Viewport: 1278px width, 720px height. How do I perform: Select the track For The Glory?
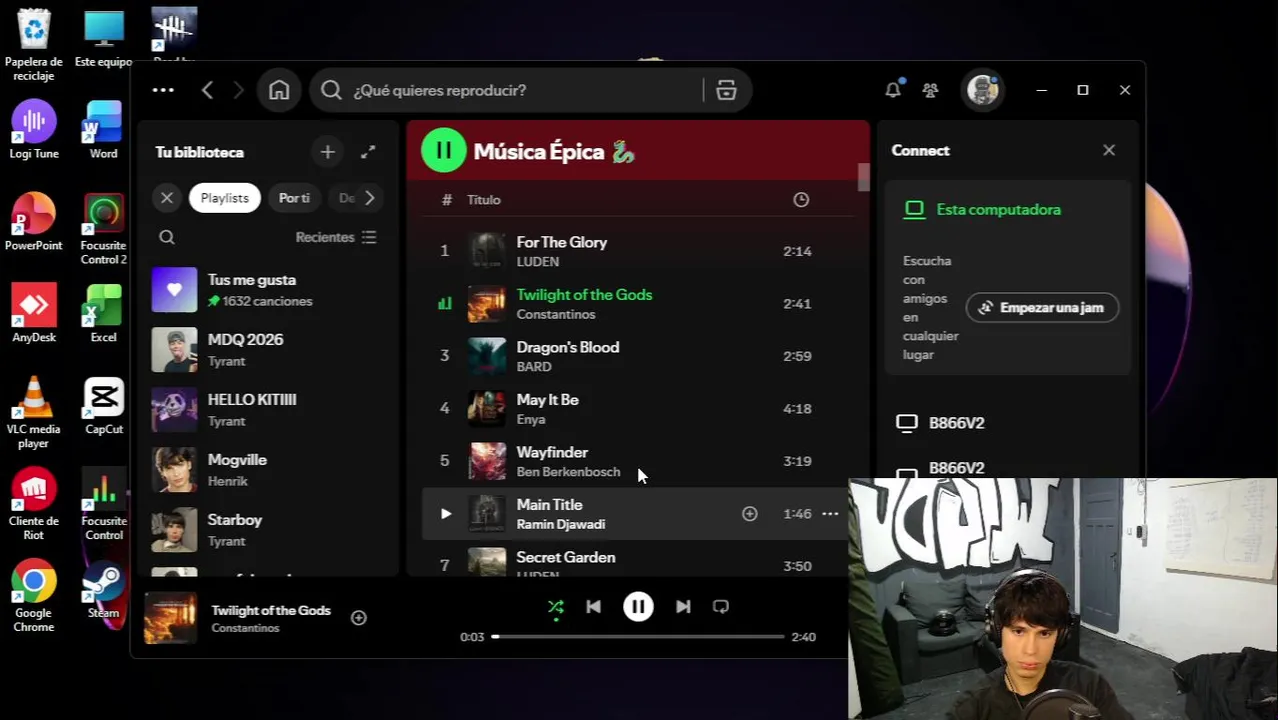coord(638,251)
